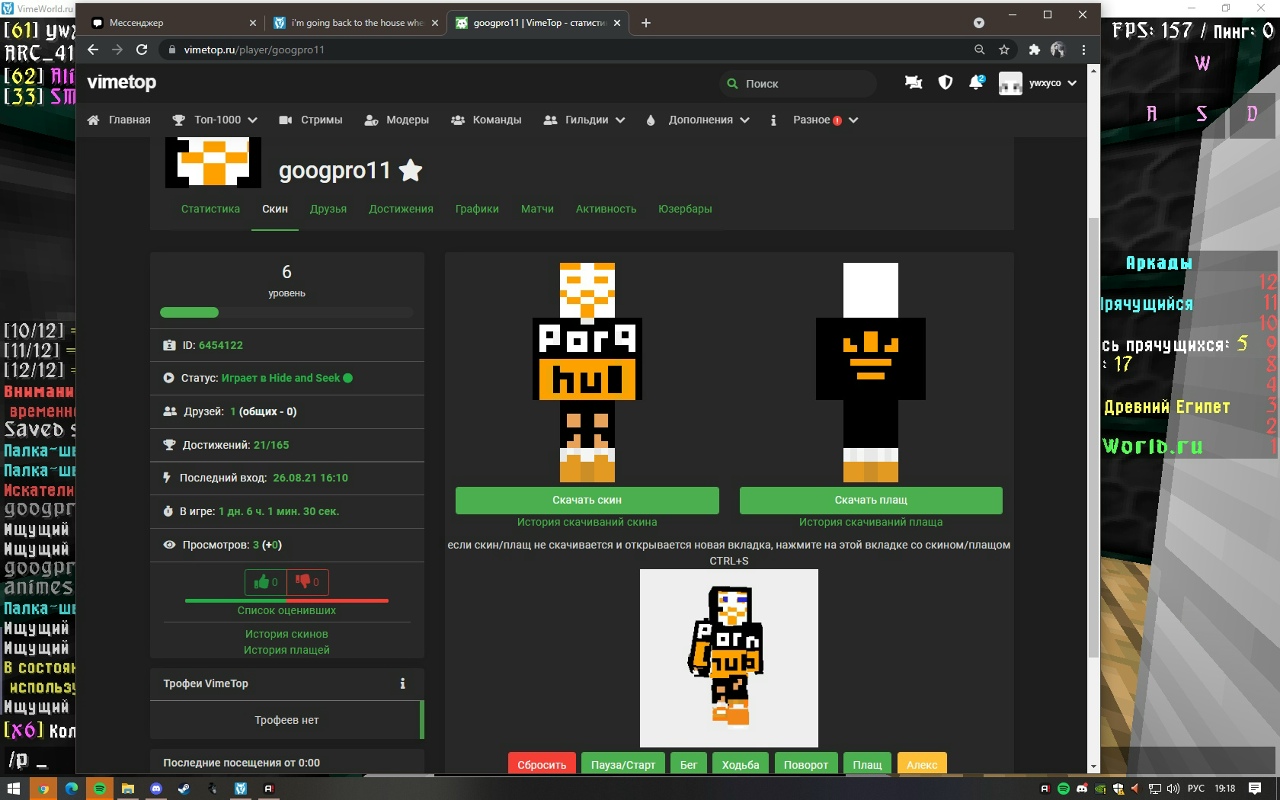Image resolution: width=1280 pixels, height=800 pixels.
Task: Click the thumbs down dislike button
Action: (x=307, y=582)
